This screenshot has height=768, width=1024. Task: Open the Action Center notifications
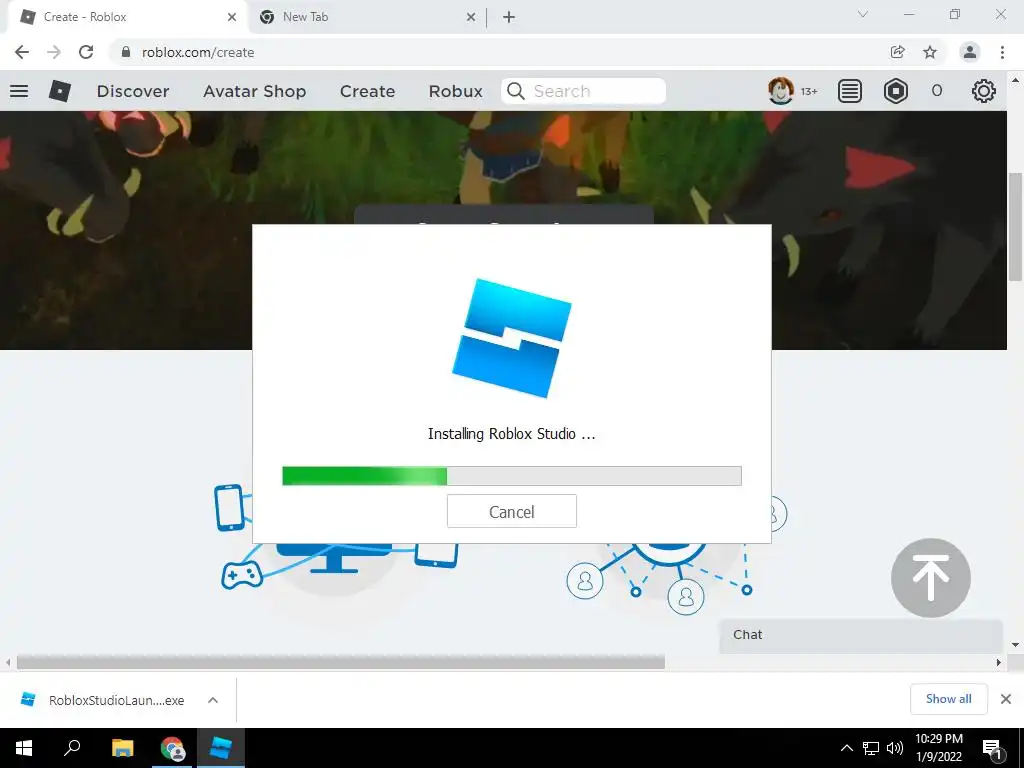tap(993, 748)
